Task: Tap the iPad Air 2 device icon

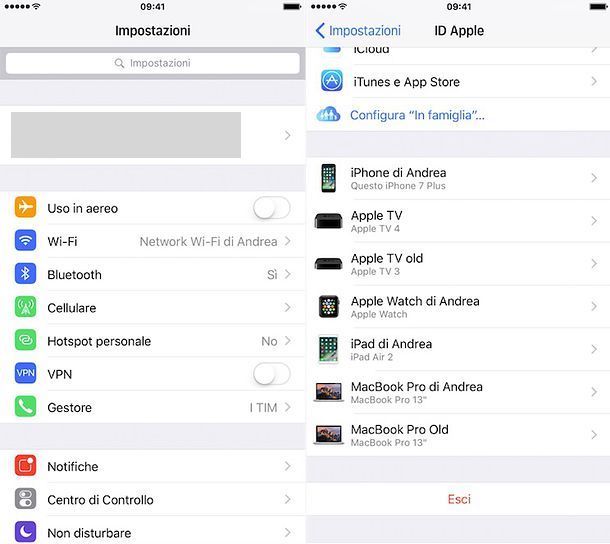Action: coord(328,349)
